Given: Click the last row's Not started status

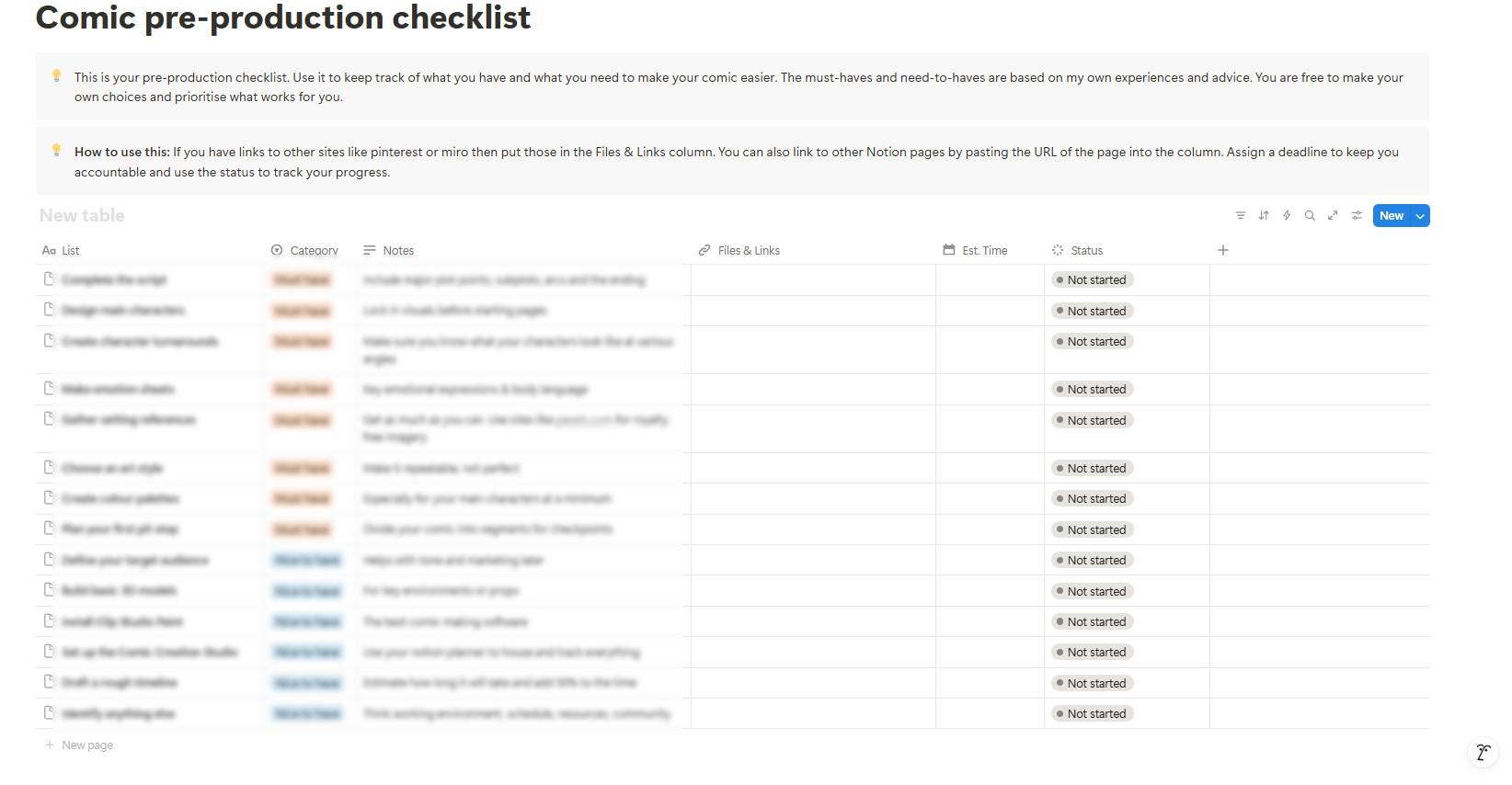Looking at the screenshot, I should click(1092, 713).
